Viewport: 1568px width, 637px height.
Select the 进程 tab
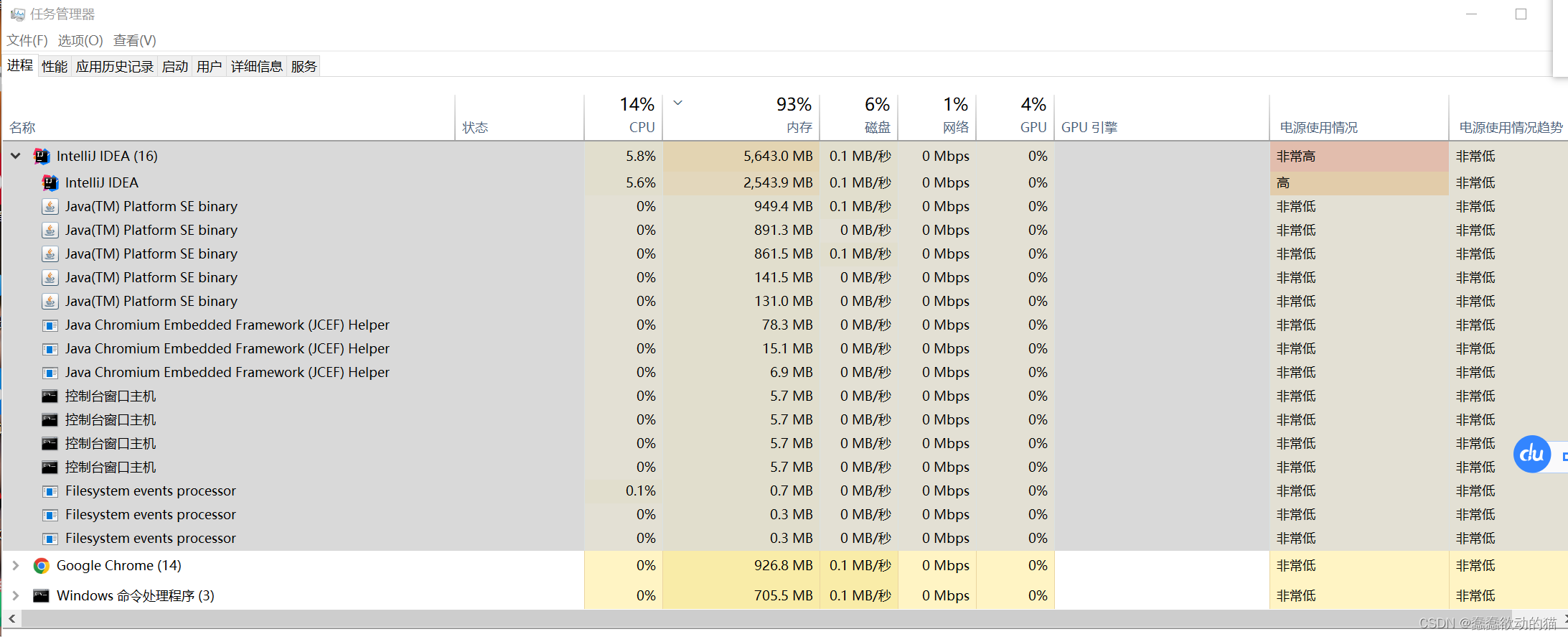point(20,65)
